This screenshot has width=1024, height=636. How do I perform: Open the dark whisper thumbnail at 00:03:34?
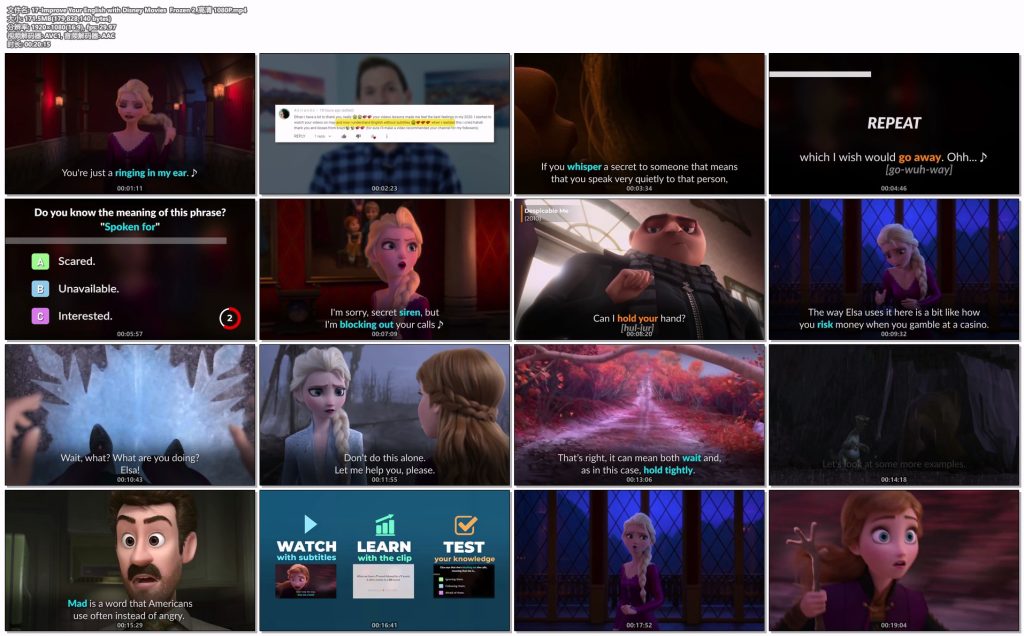639,123
